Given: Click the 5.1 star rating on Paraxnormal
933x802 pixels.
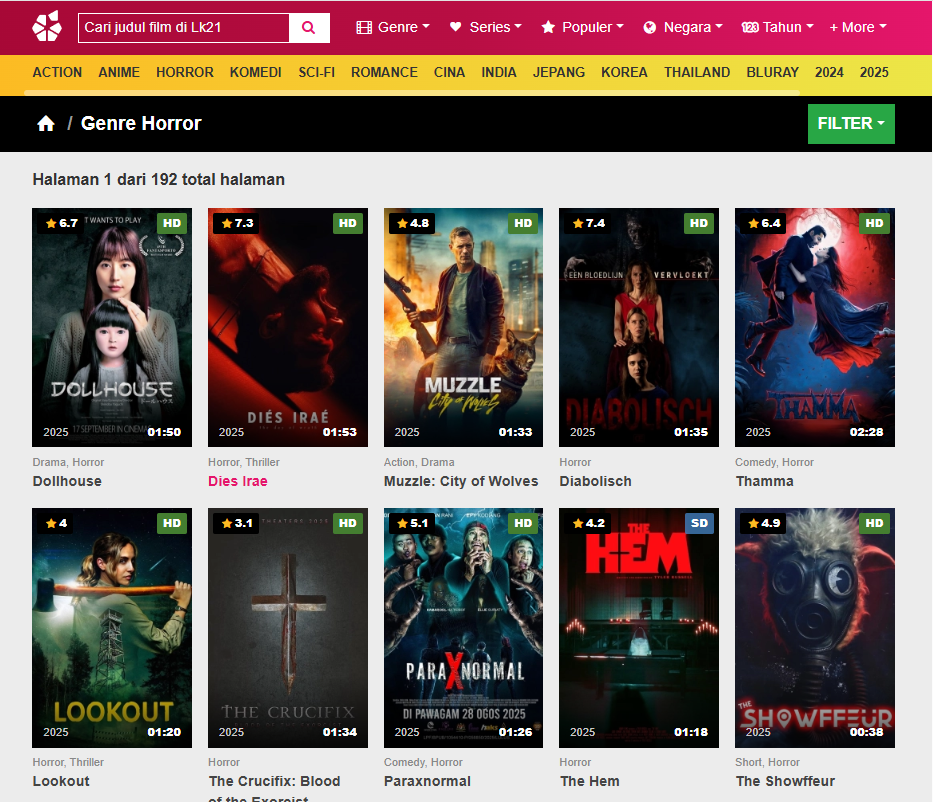Looking at the screenshot, I should click(413, 524).
